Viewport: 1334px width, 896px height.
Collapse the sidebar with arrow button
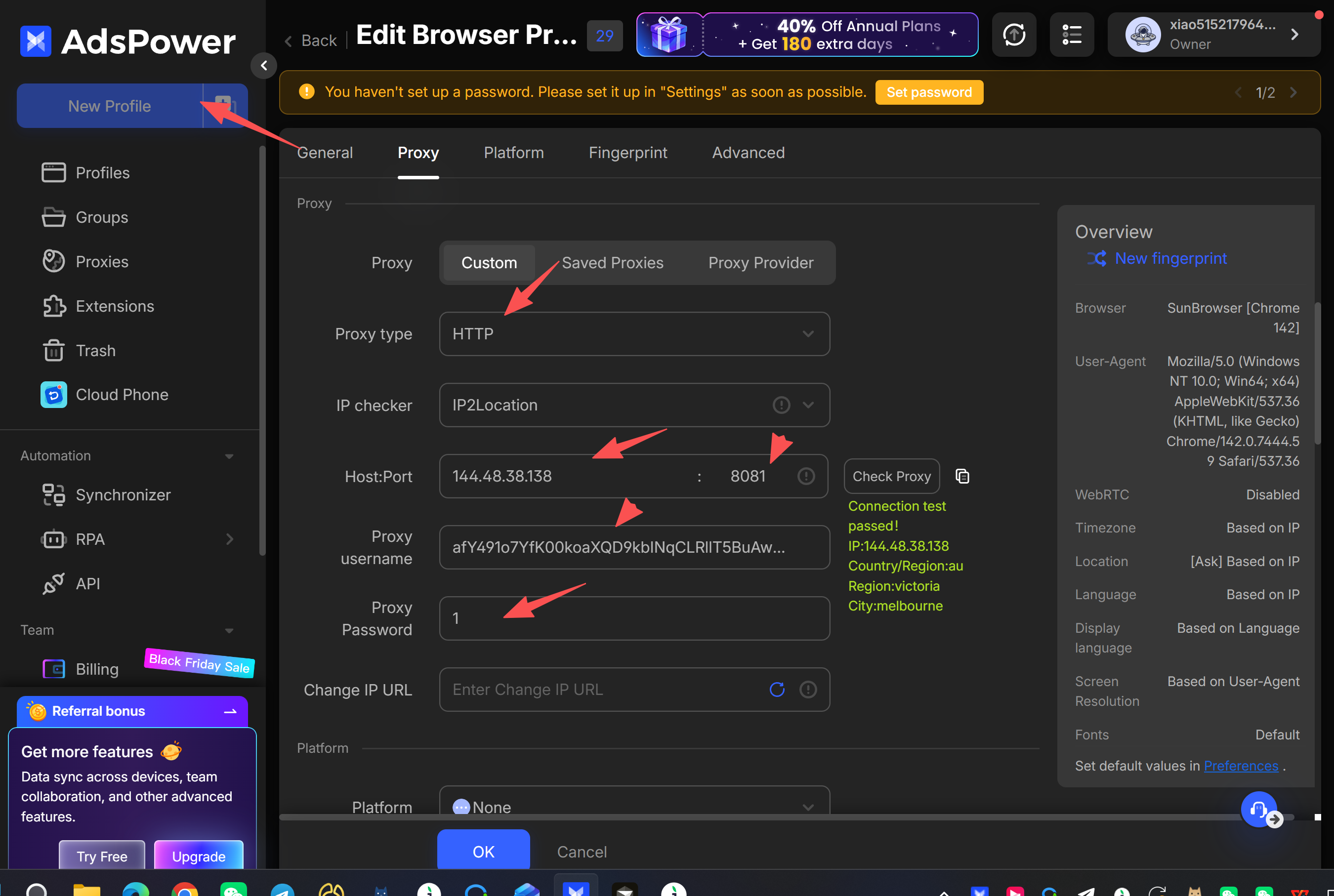(x=263, y=65)
